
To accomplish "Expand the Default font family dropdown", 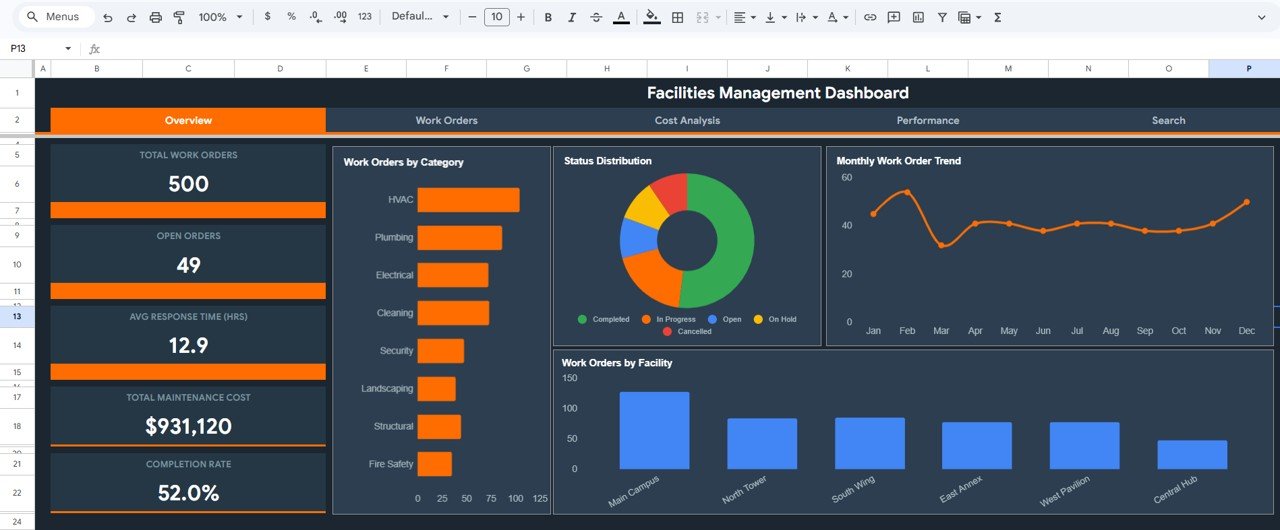I will pyautogui.click(x=420, y=17).
